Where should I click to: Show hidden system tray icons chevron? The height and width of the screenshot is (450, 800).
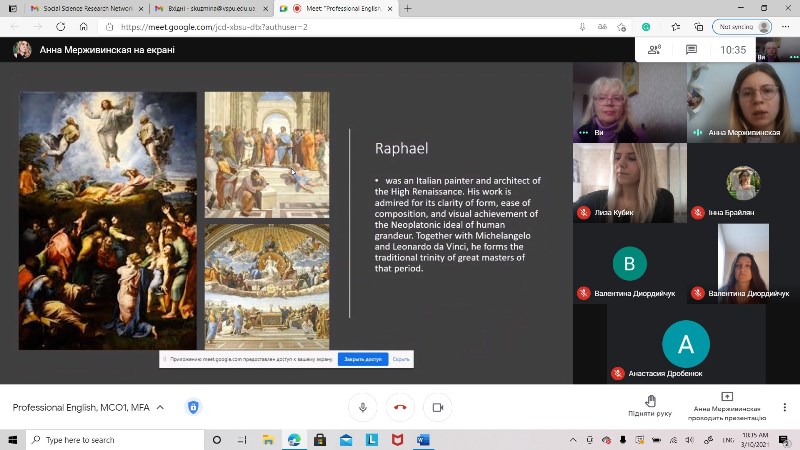click(573, 440)
